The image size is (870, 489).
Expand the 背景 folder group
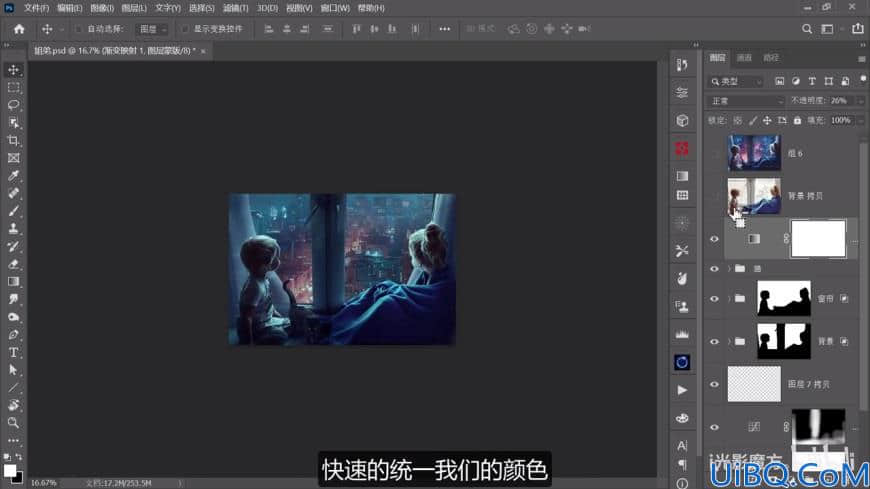(729, 341)
